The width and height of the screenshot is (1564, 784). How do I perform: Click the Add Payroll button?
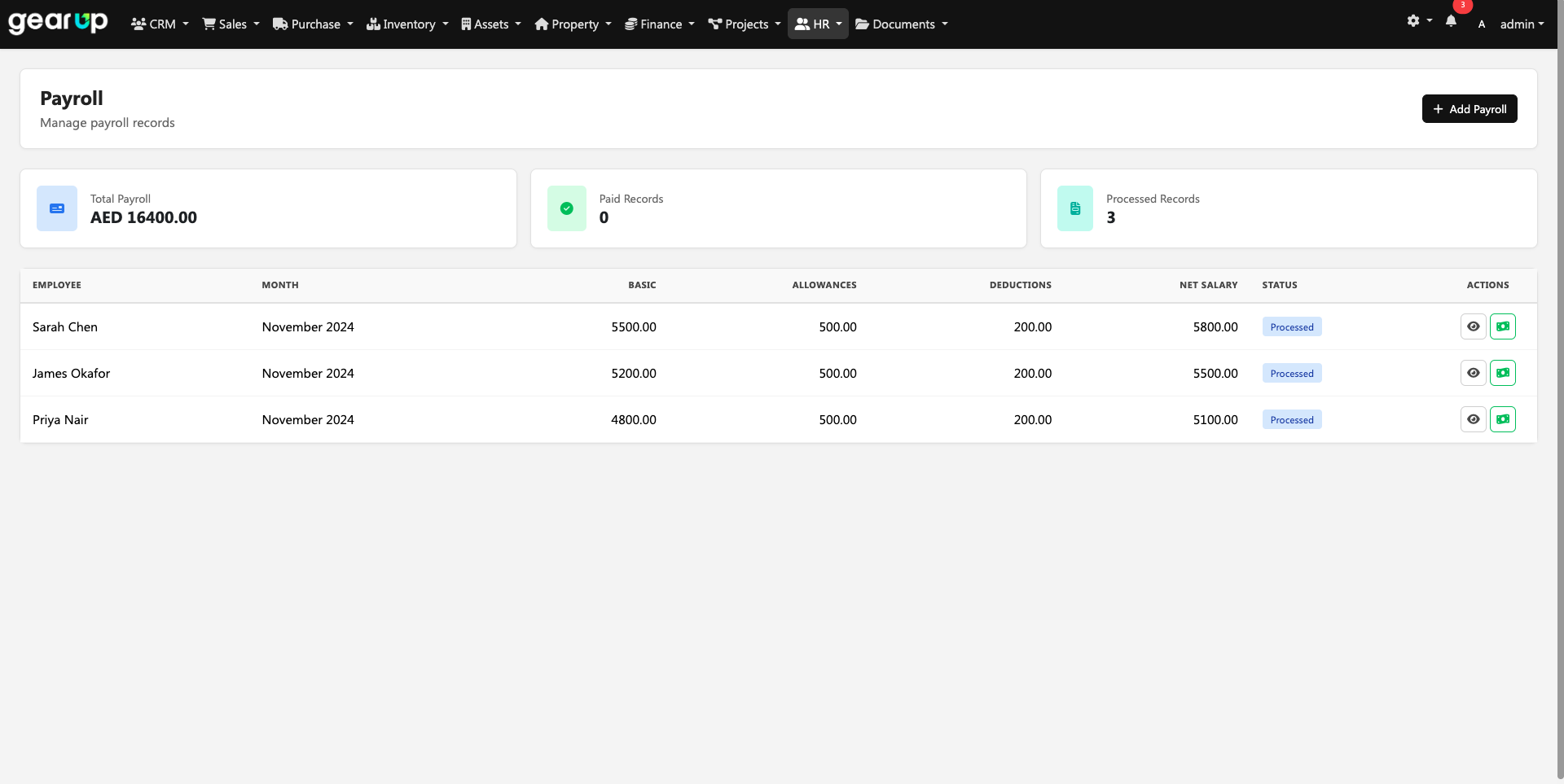coord(1470,109)
